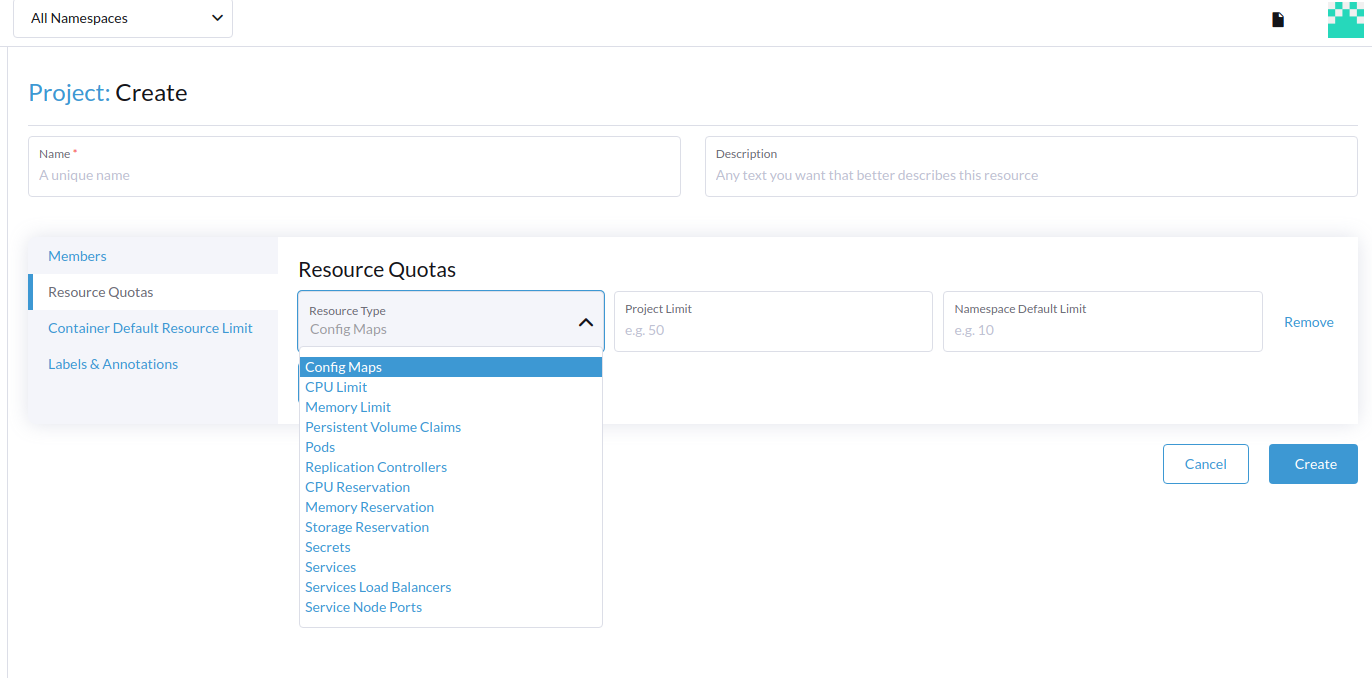The height and width of the screenshot is (678, 1372).
Task: Cancel the project creation
Action: (x=1205, y=463)
